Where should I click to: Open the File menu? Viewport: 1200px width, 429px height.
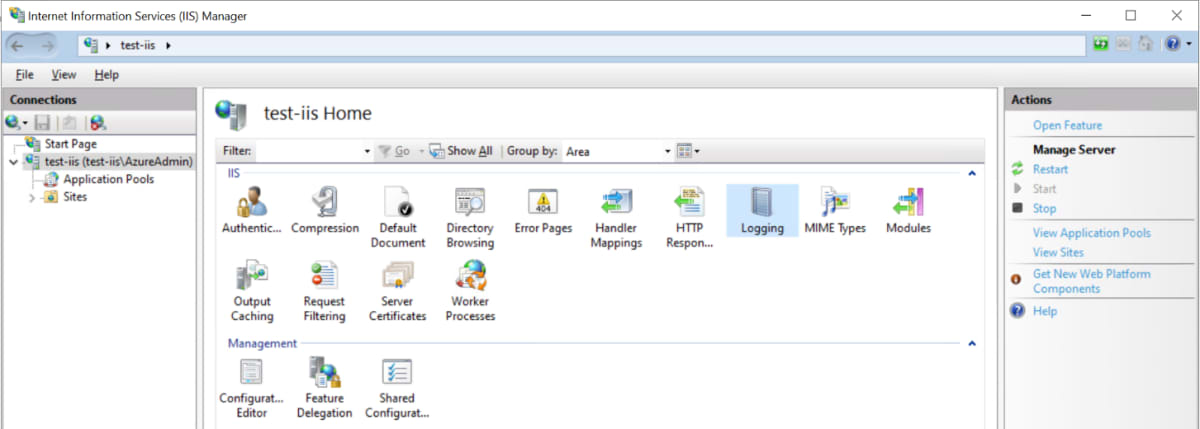(x=24, y=75)
